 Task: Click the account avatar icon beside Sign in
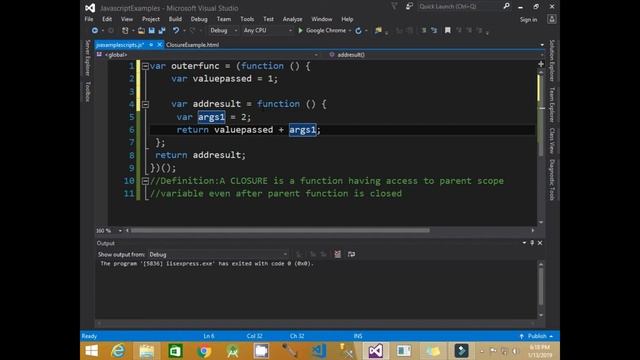(x=551, y=19)
